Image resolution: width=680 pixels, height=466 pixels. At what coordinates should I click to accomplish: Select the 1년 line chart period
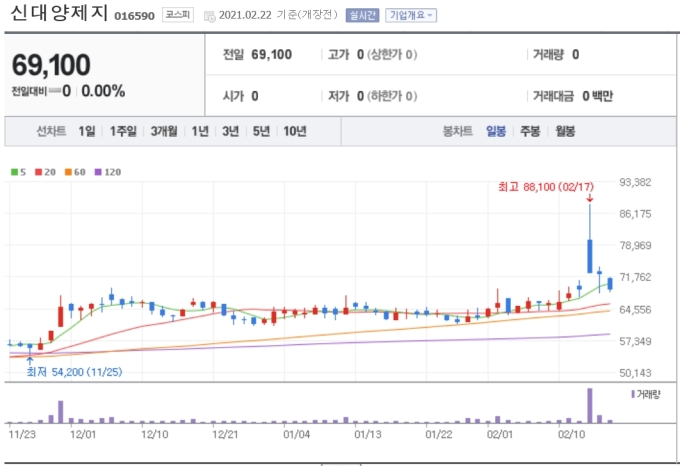click(200, 131)
